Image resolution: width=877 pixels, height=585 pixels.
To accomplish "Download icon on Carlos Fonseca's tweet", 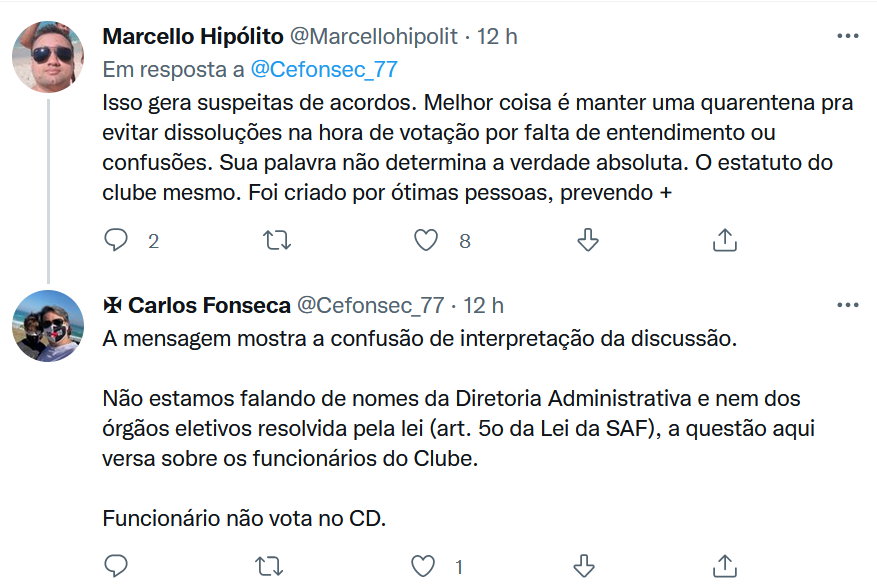I will [588, 566].
